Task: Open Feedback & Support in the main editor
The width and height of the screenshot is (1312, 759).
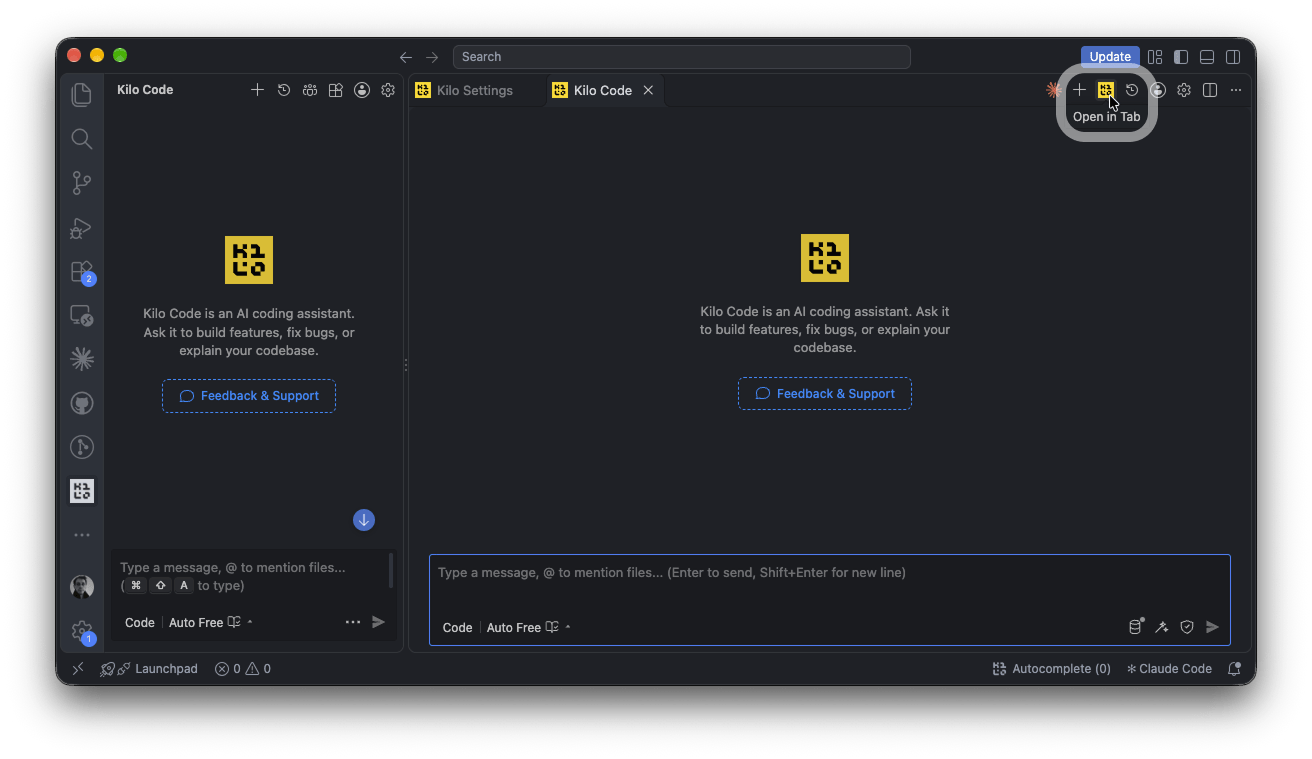Action: pos(825,393)
